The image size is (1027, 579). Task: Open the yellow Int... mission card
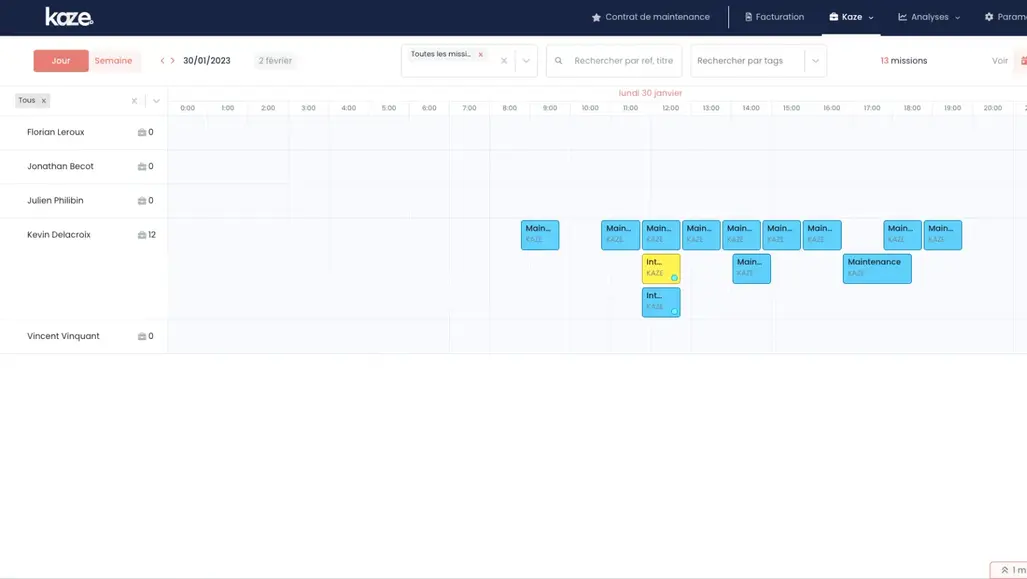pos(661,269)
